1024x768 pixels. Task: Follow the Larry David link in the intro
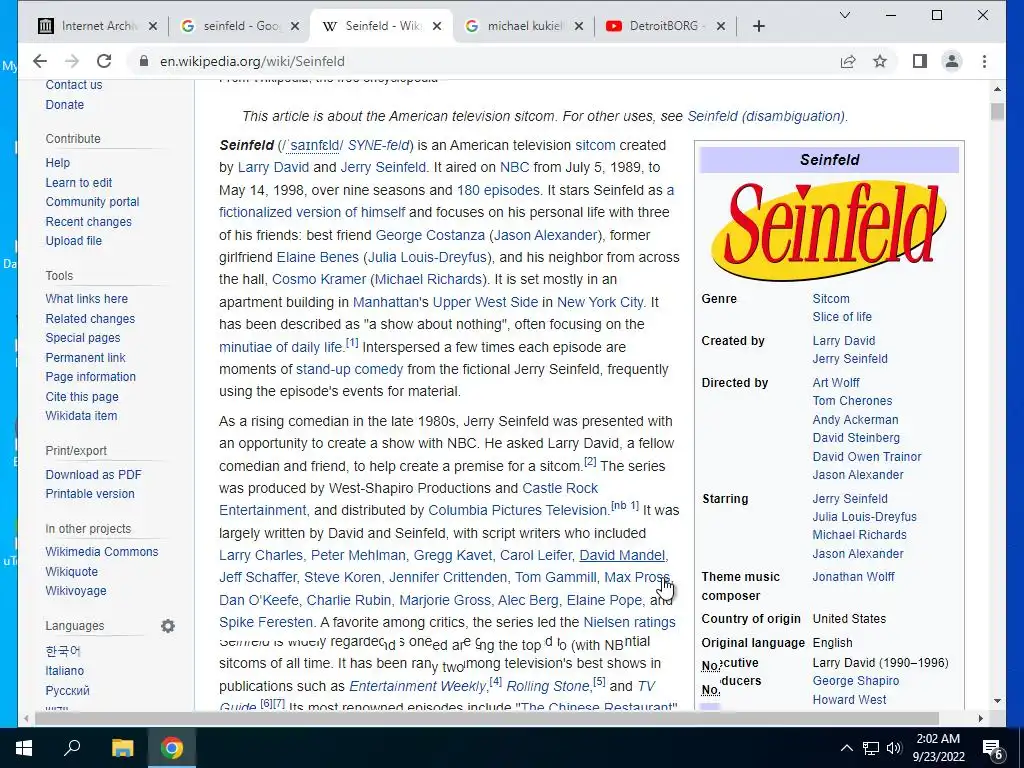(x=273, y=167)
